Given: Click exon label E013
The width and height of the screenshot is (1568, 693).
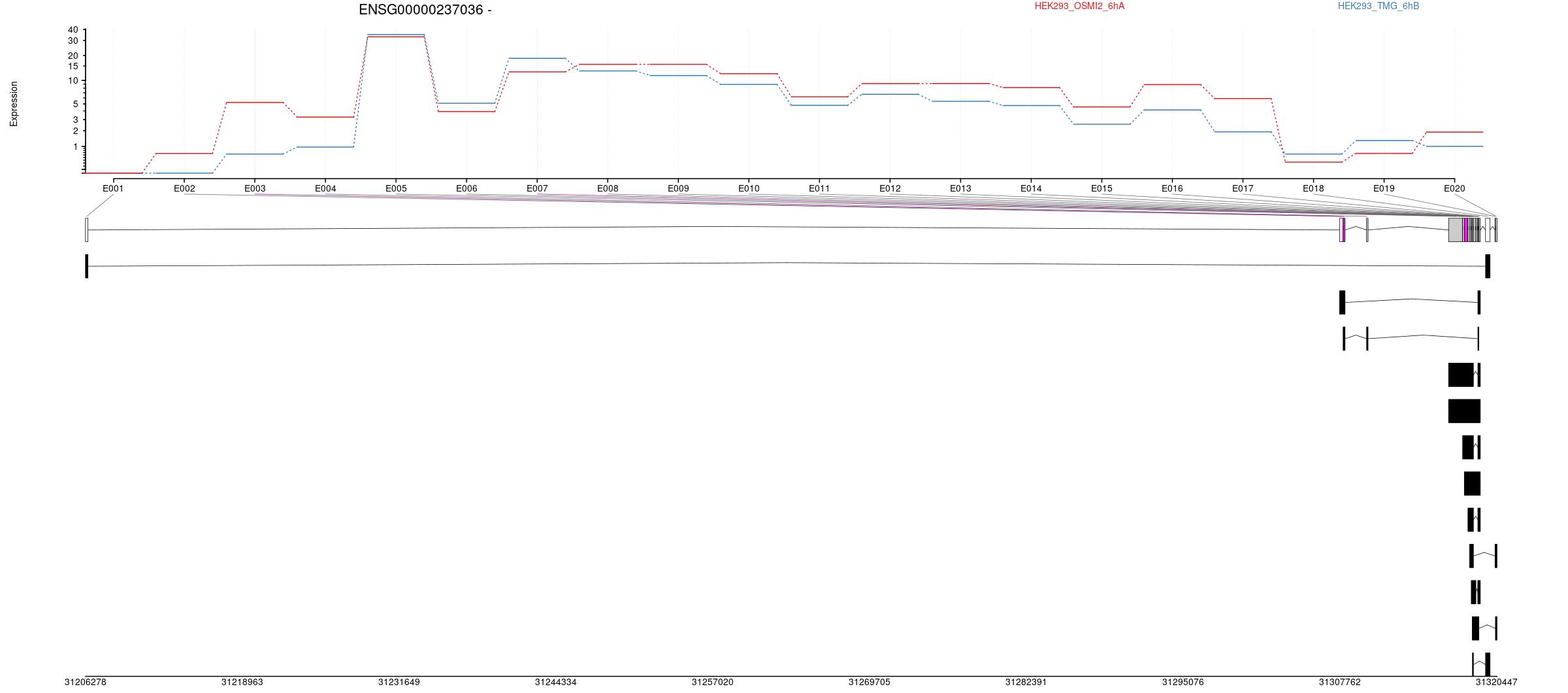Looking at the screenshot, I should pos(960,188).
